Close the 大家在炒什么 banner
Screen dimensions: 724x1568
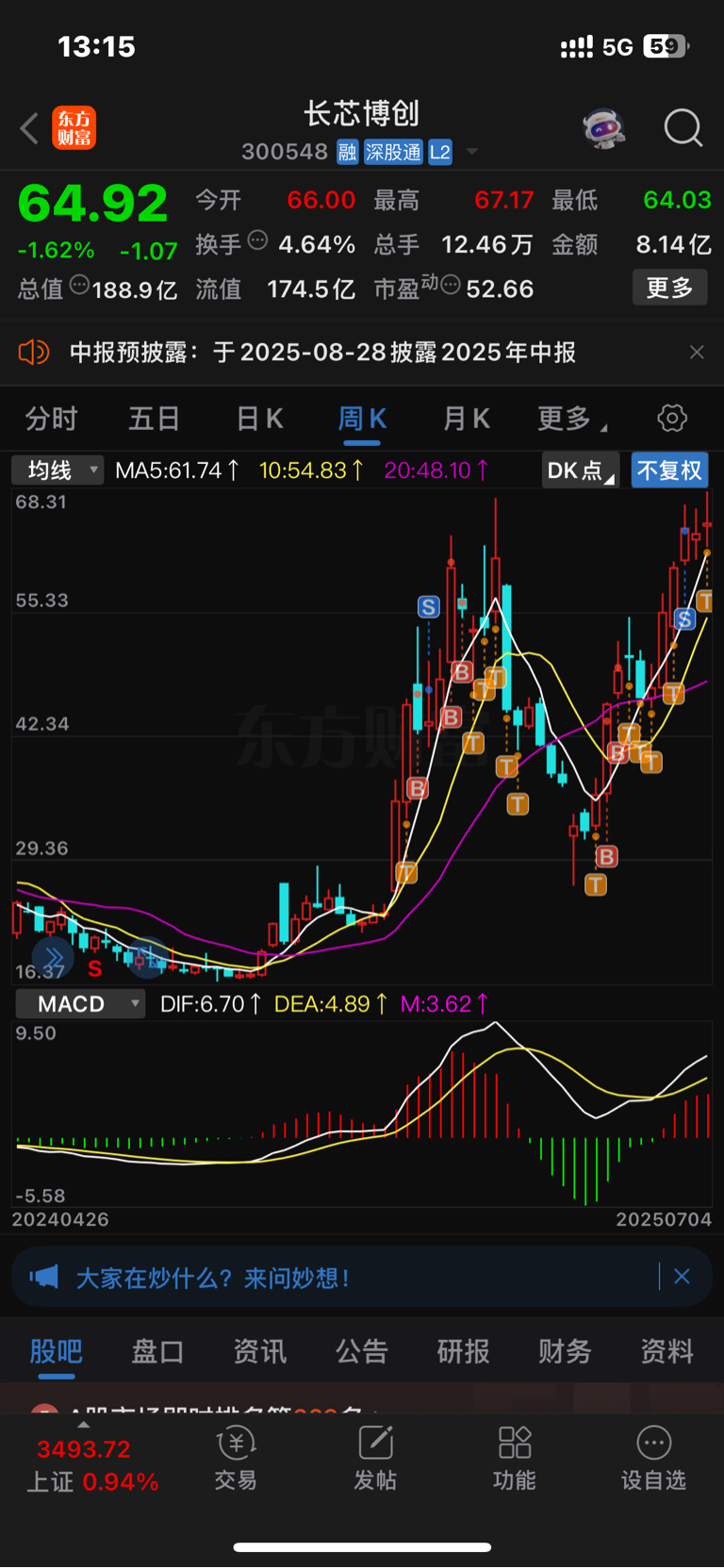point(682,1277)
